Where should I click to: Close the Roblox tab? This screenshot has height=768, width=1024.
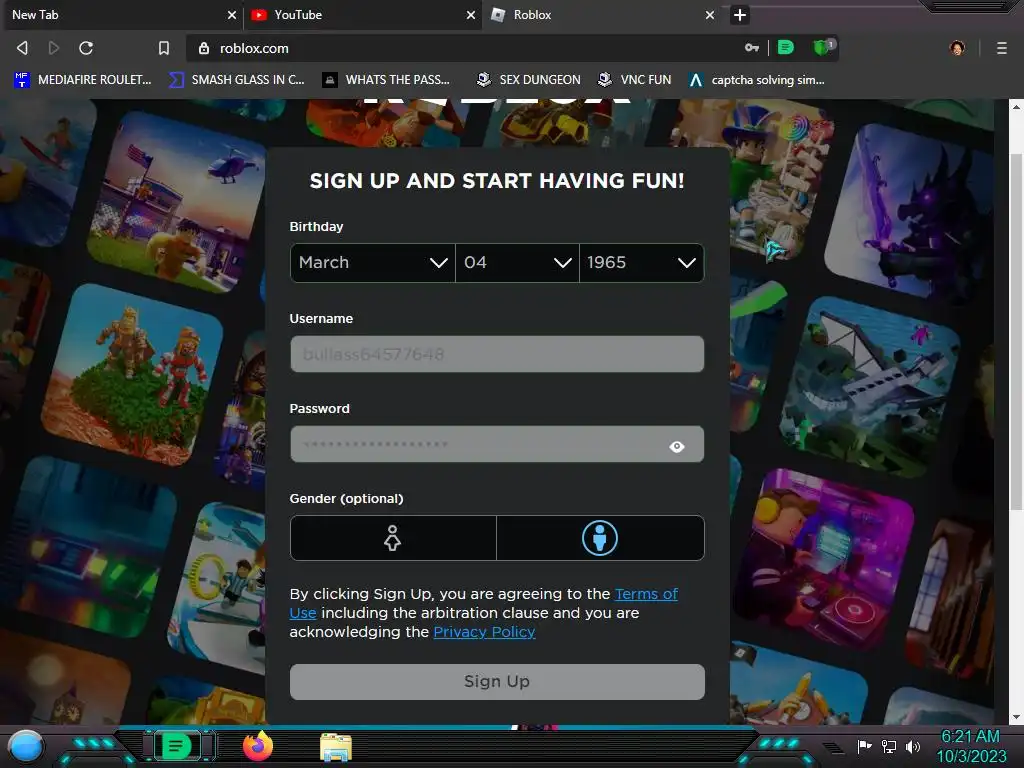[710, 15]
